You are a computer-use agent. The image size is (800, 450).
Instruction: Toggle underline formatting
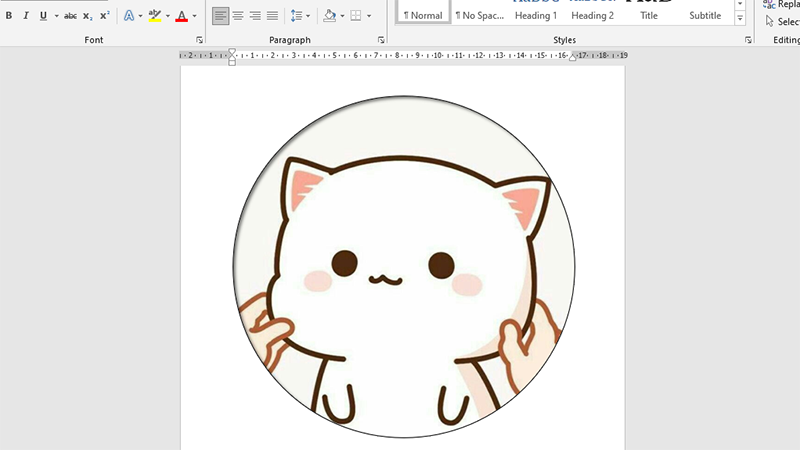coord(43,16)
